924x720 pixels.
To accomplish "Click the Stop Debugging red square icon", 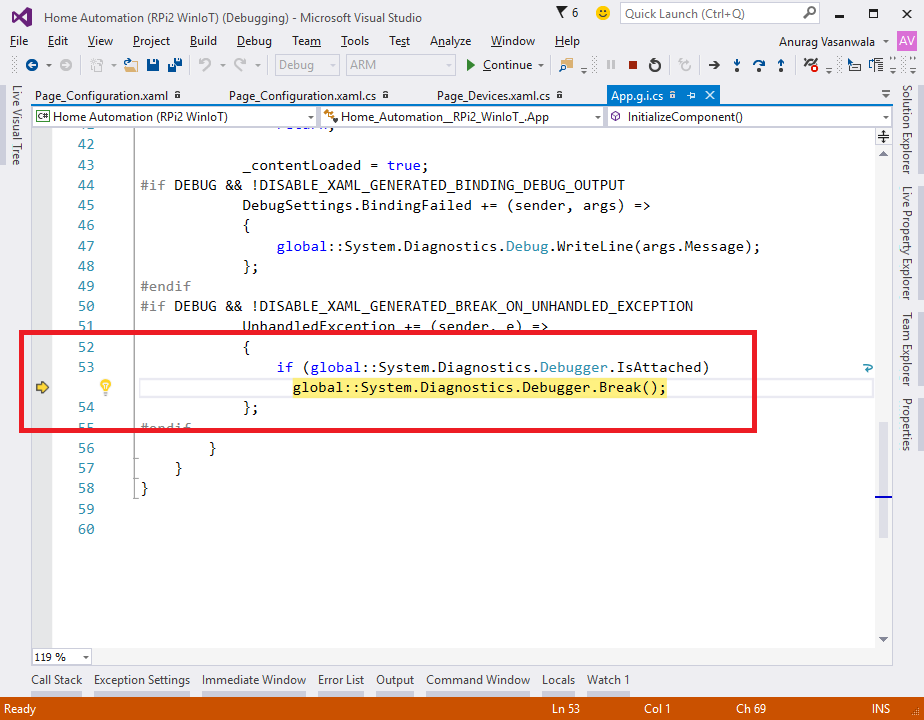I will point(632,65).
